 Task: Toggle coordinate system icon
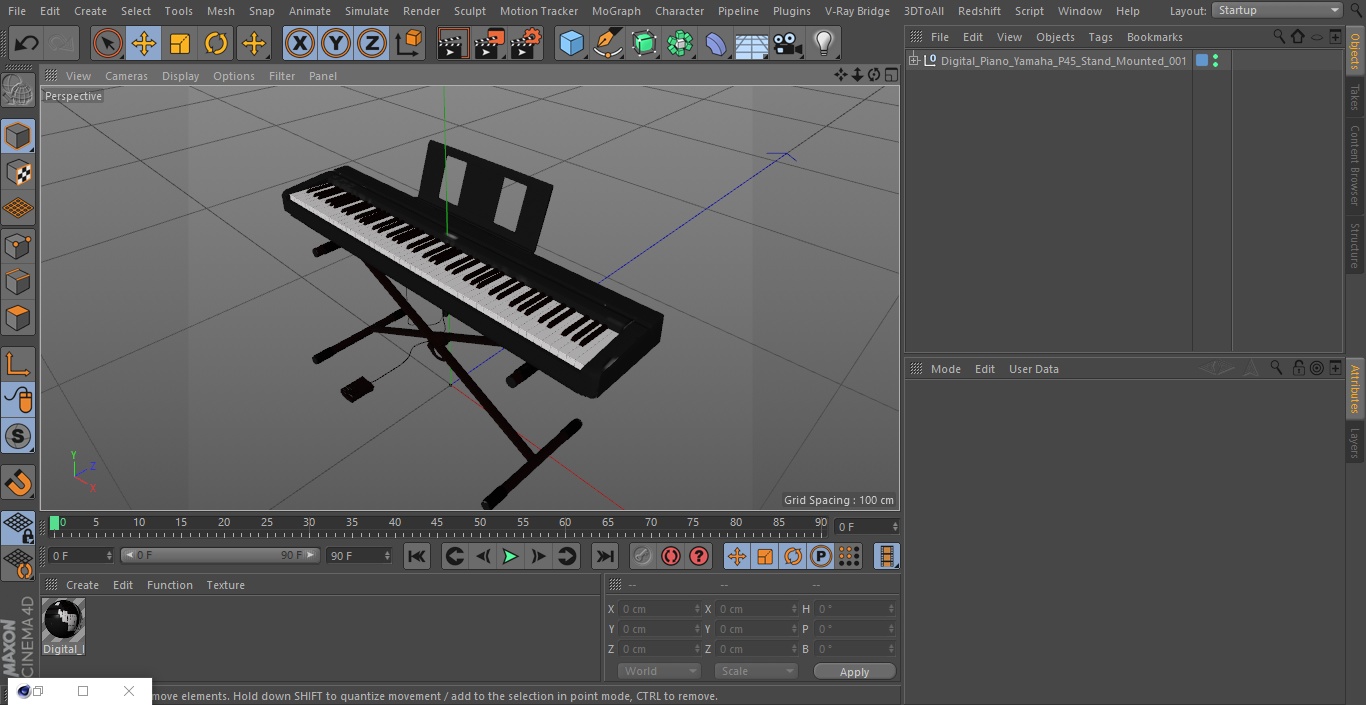[409, 43]
